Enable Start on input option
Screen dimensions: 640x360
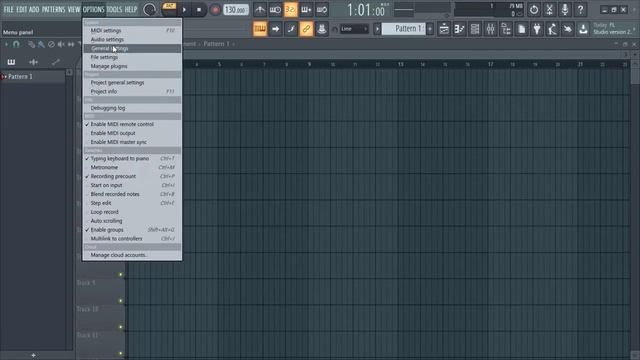tap(132, 185)
